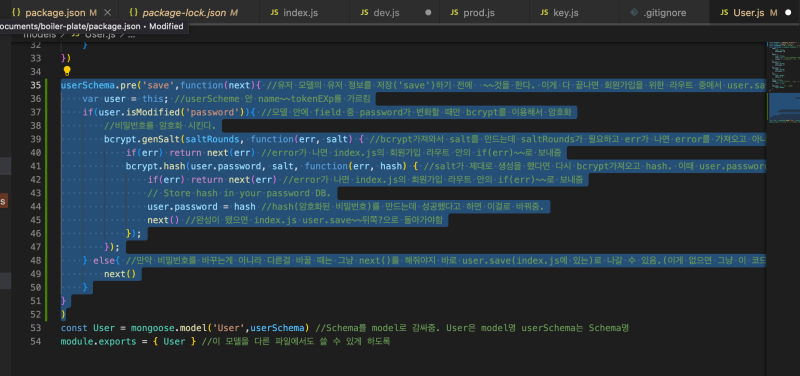This screenshot has height=376, width=800.
Task: Click line number 48 in the gutter
Action: click(36, 260)
